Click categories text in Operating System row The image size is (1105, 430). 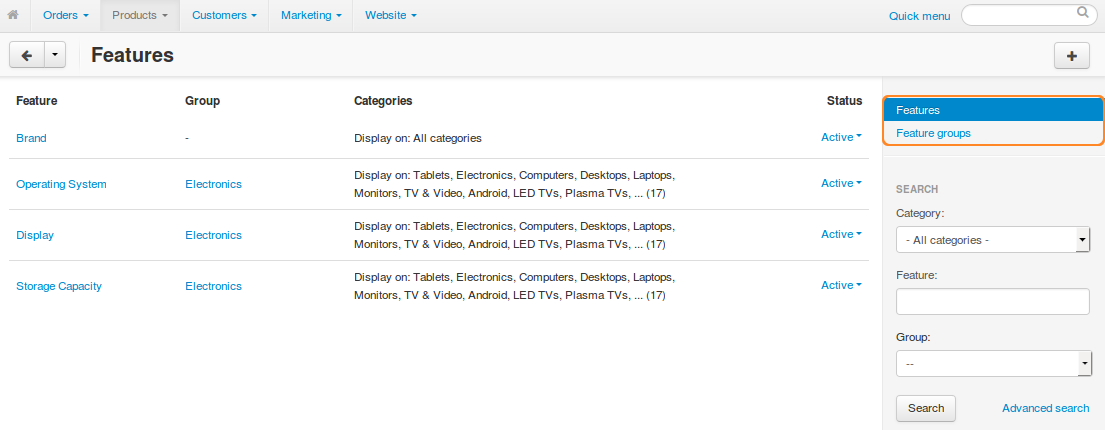(515, 184)
